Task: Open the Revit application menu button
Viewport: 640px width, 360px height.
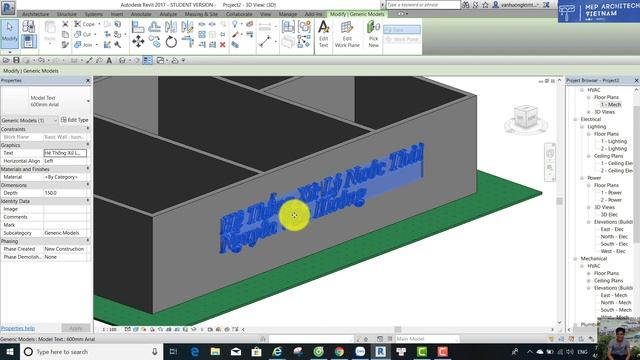Action: [8, 7]
